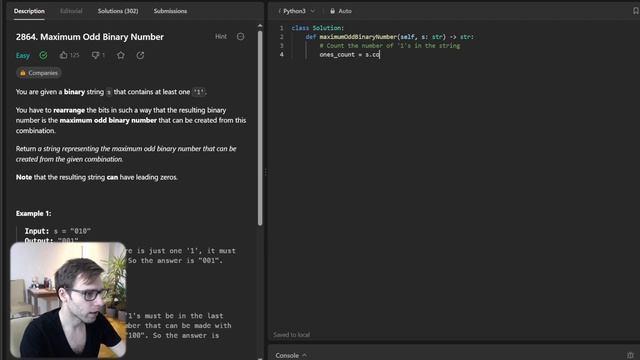This screenshot has height=360, width=640.
Task: Open the Editorial tab
Action: [x=71, y=11]
